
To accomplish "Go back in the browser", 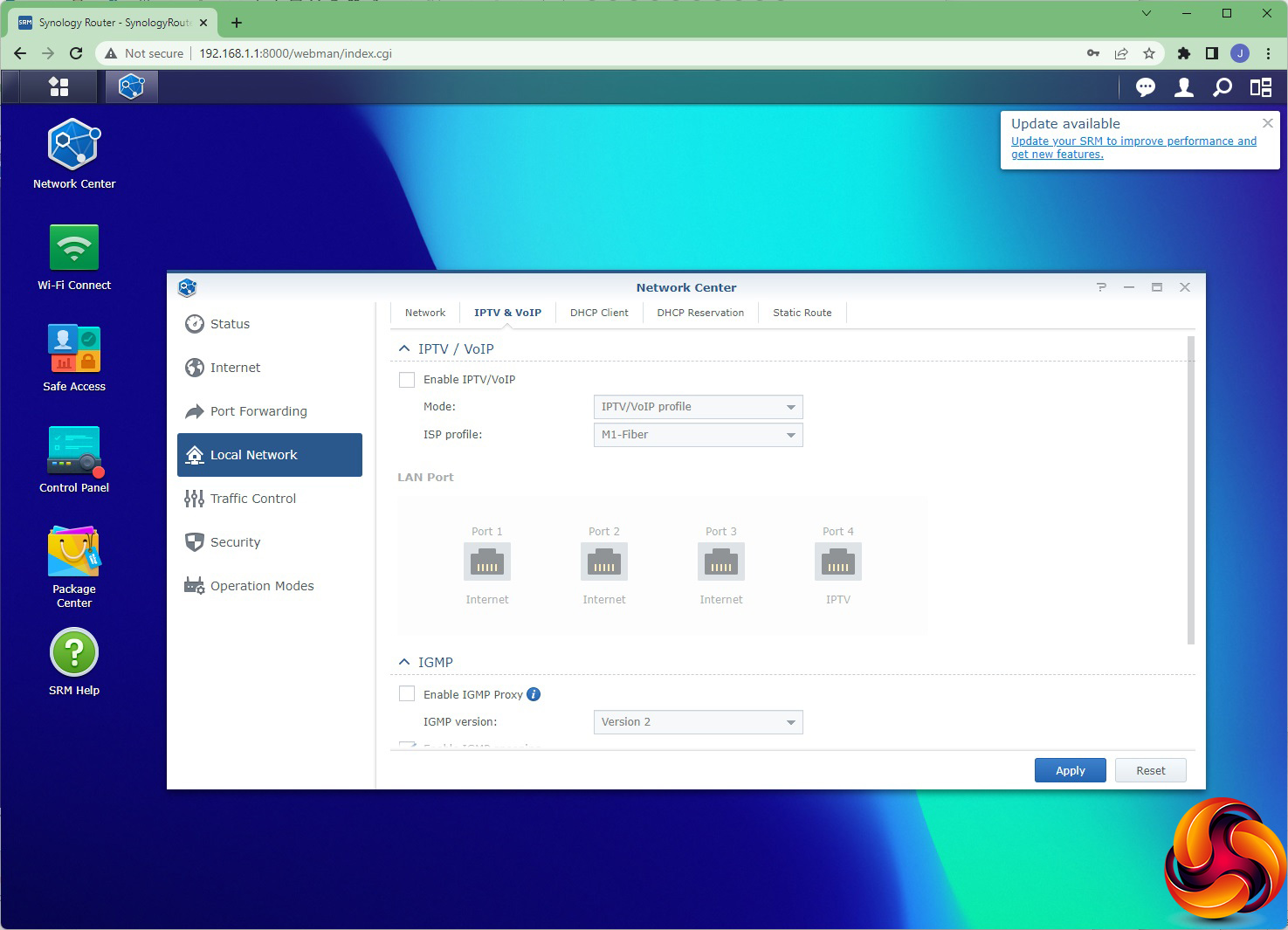I will point(20,53).
